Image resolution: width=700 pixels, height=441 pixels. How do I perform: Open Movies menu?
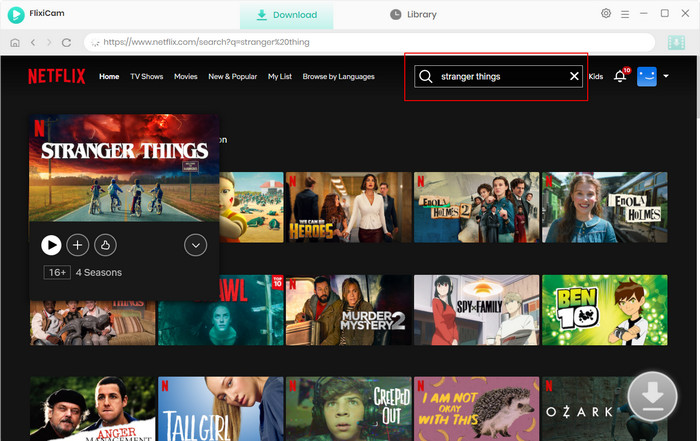(x=186, y=77)
